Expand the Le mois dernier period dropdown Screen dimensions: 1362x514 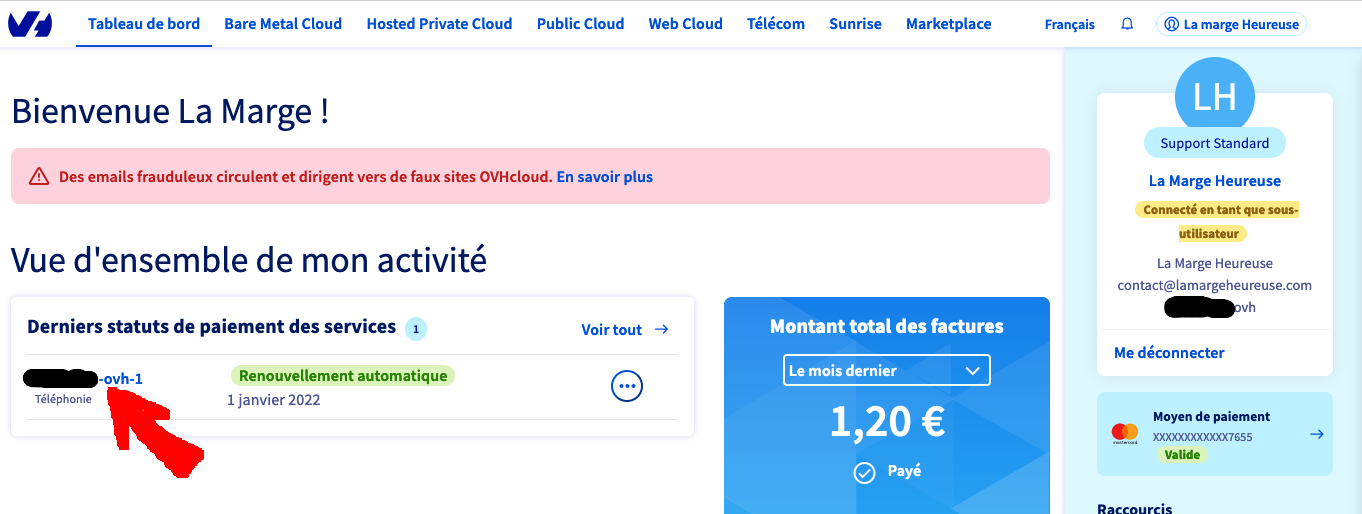886,370
